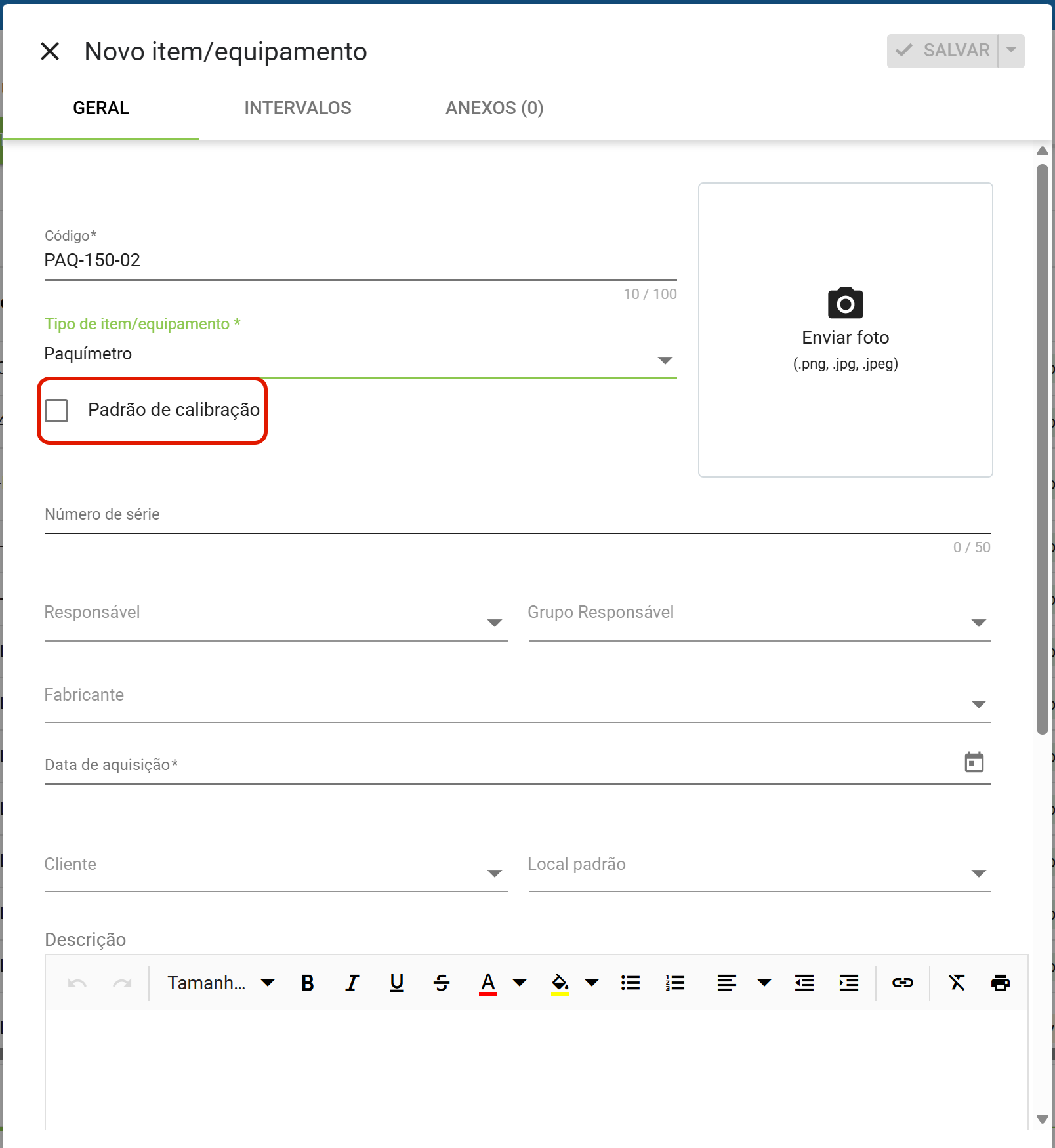Open the highlight color picker arrow

tap(592, 983)
